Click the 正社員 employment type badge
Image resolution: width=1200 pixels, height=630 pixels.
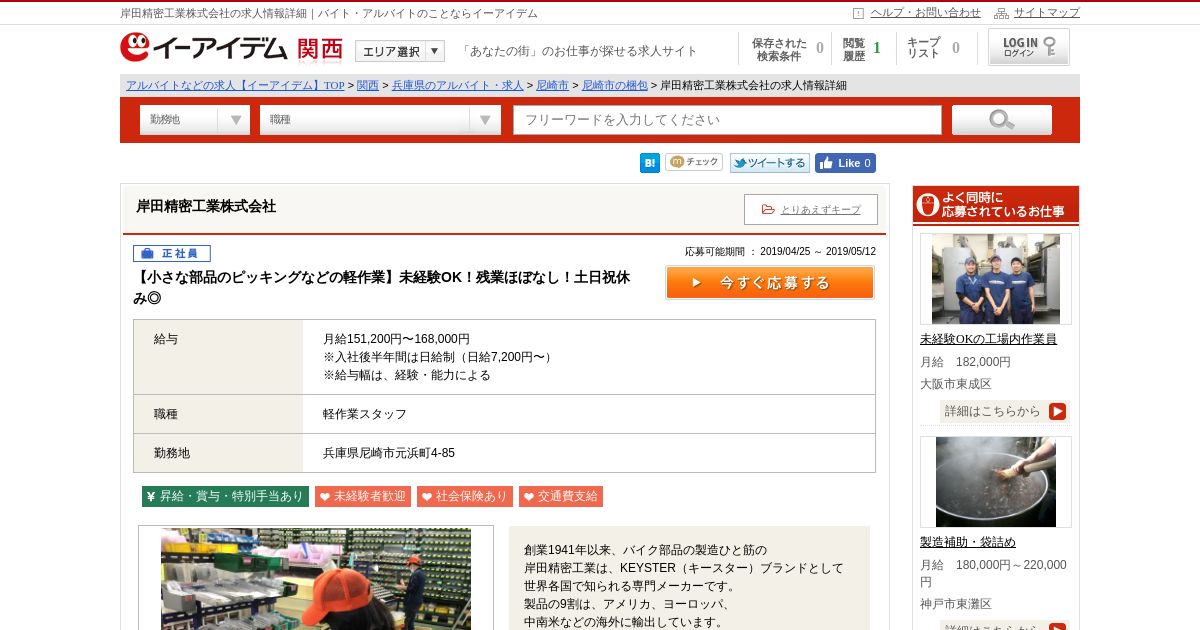click(x=172, y=254)
